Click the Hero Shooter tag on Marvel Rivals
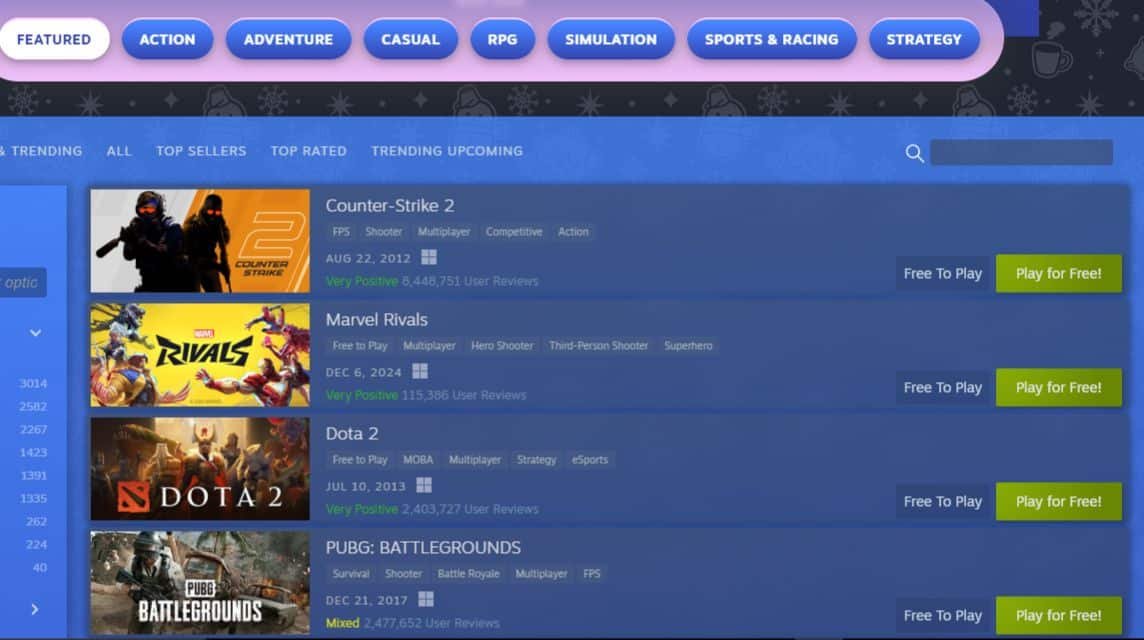Viewport: 1144px width, 640px height. [x=502, y=346]
